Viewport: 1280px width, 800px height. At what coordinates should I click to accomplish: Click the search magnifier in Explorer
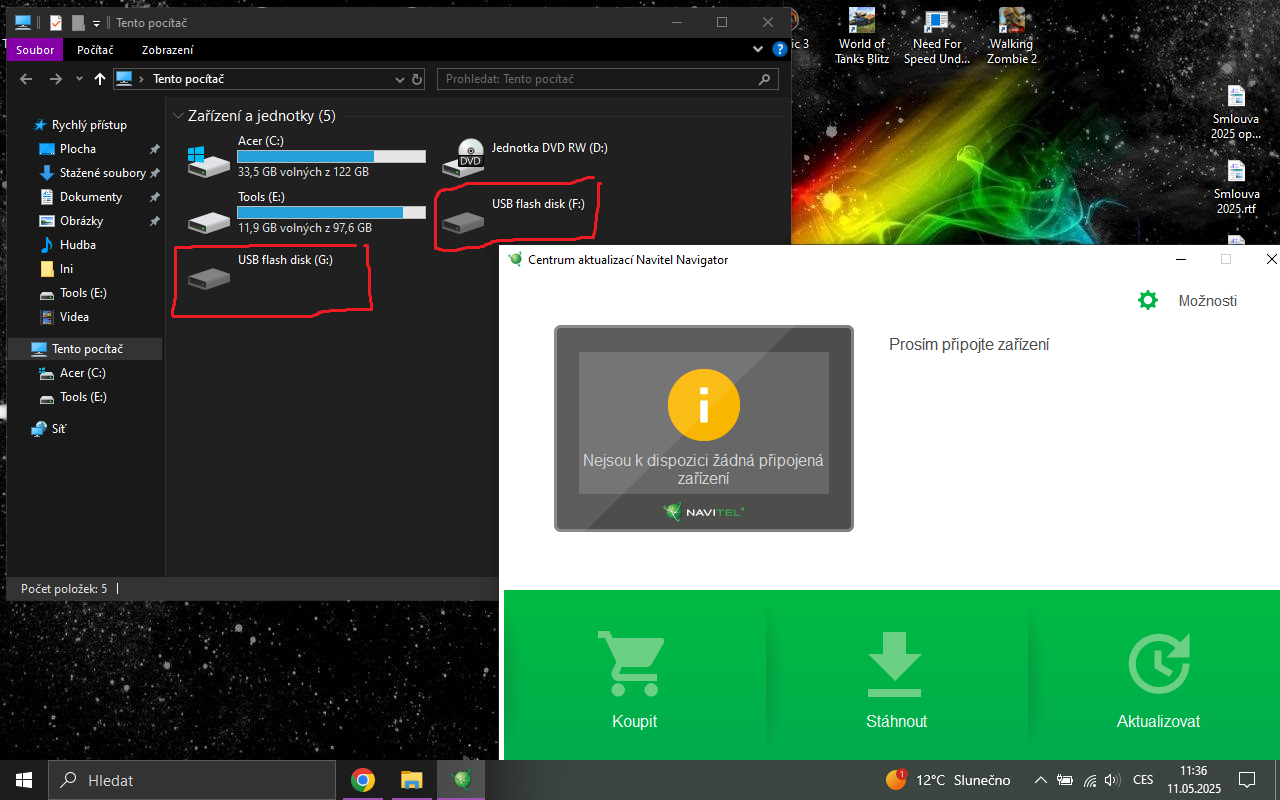coord(766,79)
